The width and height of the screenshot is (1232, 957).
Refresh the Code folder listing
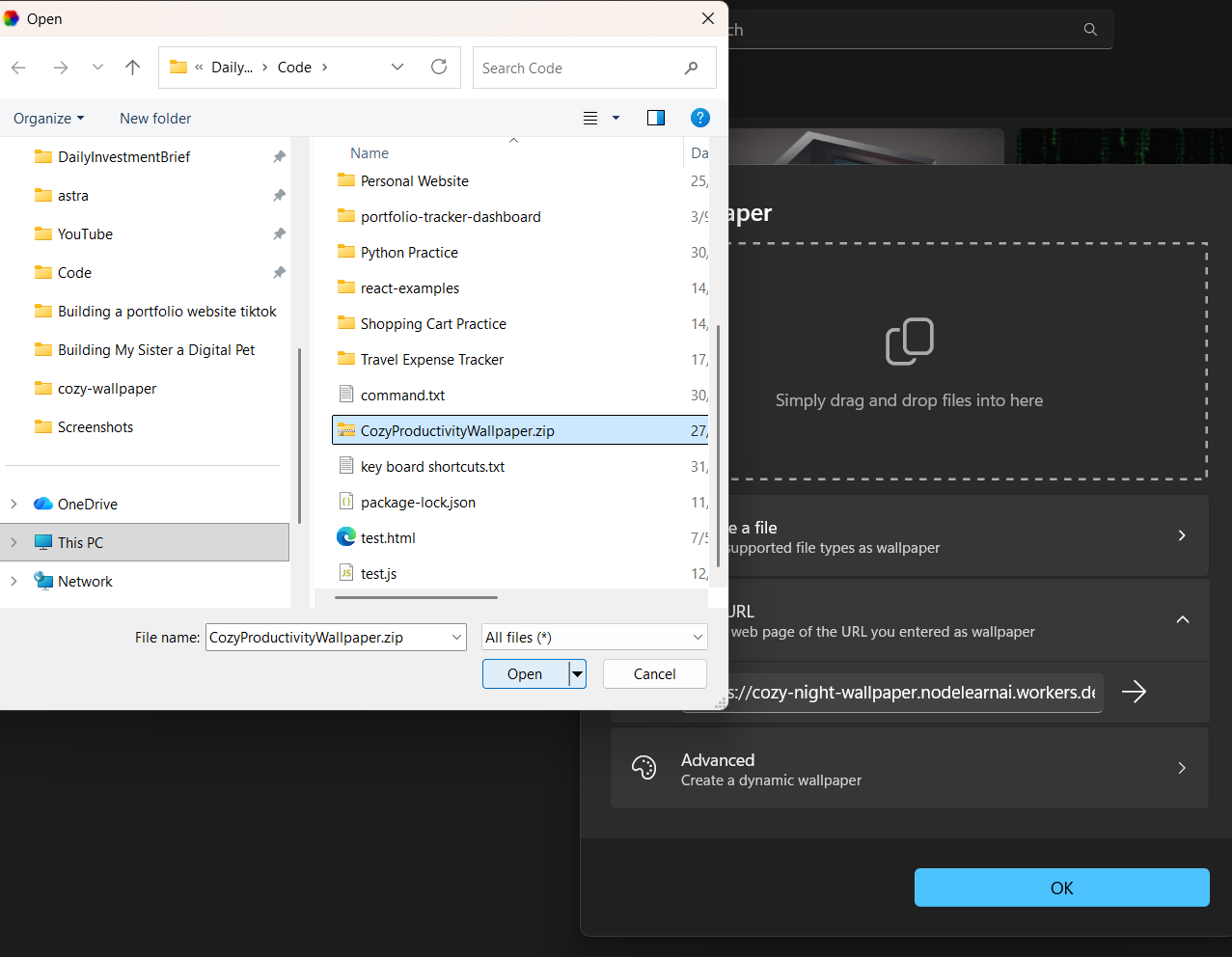[439, 67]
